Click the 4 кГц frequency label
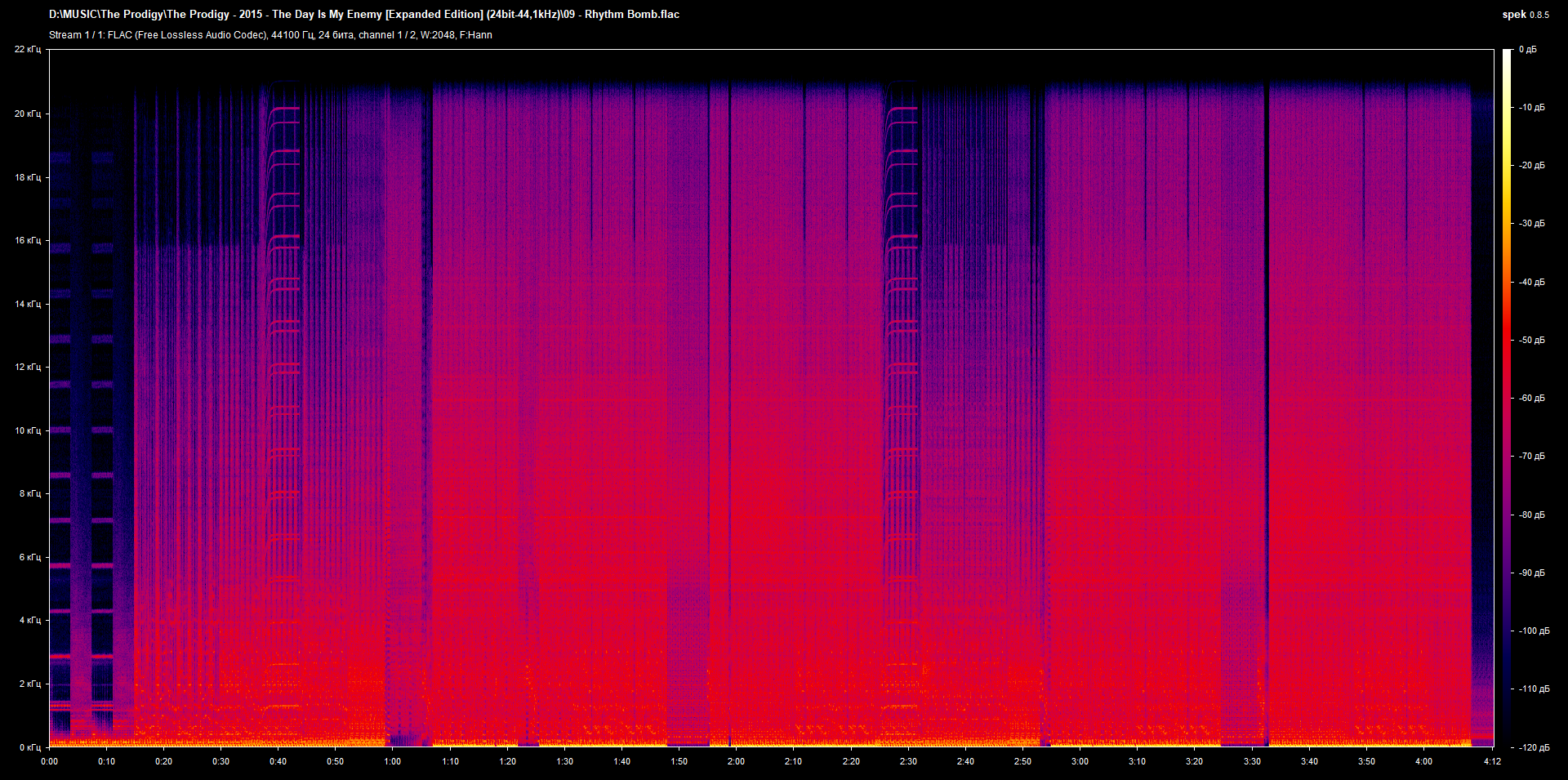This screenshot has width=1568, height=780. (29, 620)
